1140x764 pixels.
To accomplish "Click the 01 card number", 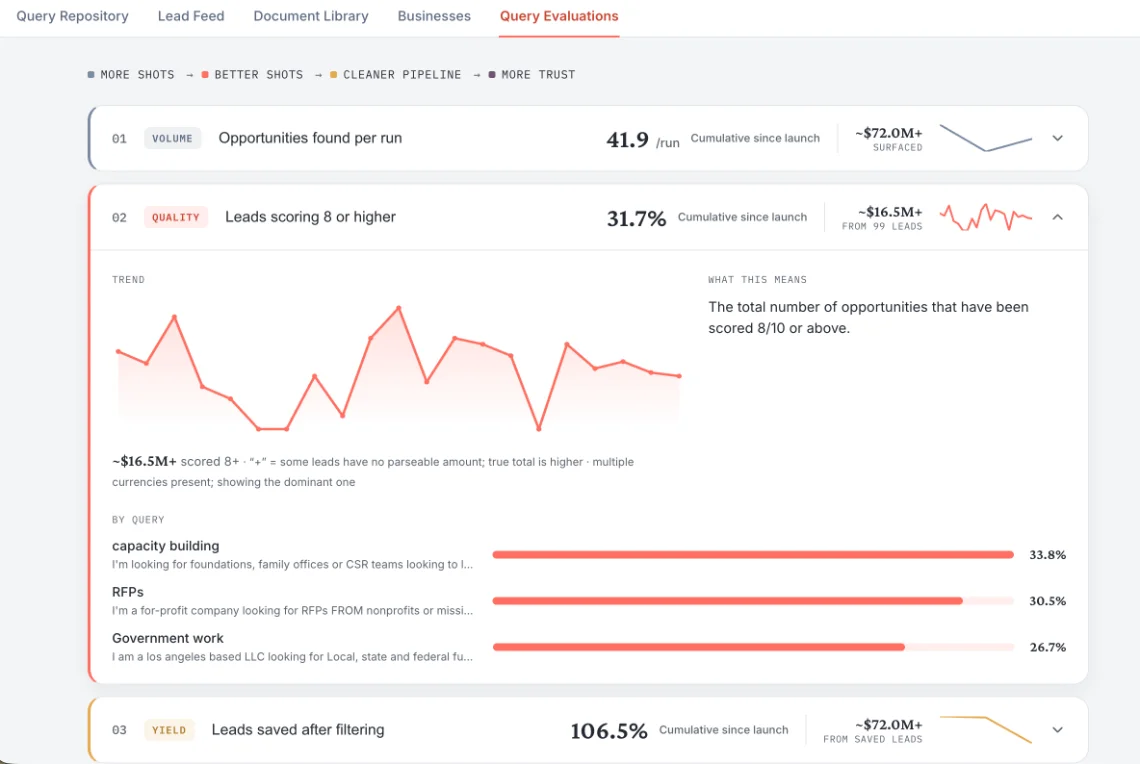I will [119, 139].
